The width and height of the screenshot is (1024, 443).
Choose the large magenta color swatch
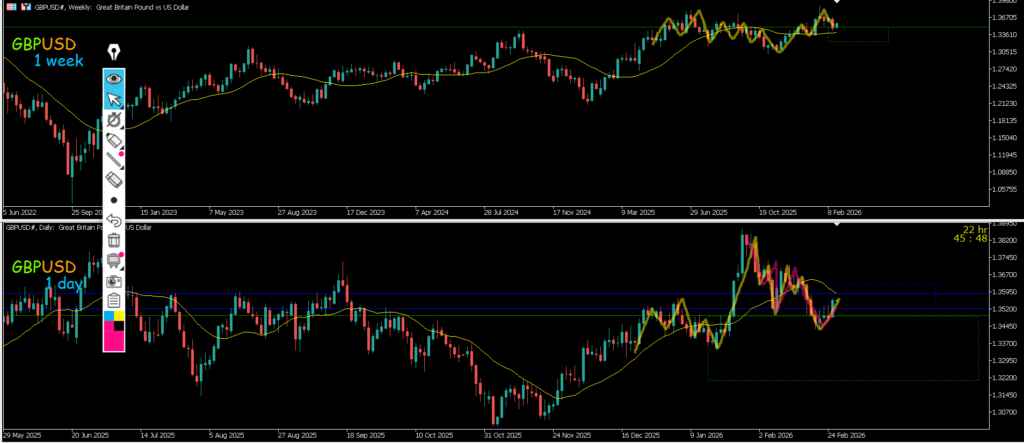coord(114,339)
